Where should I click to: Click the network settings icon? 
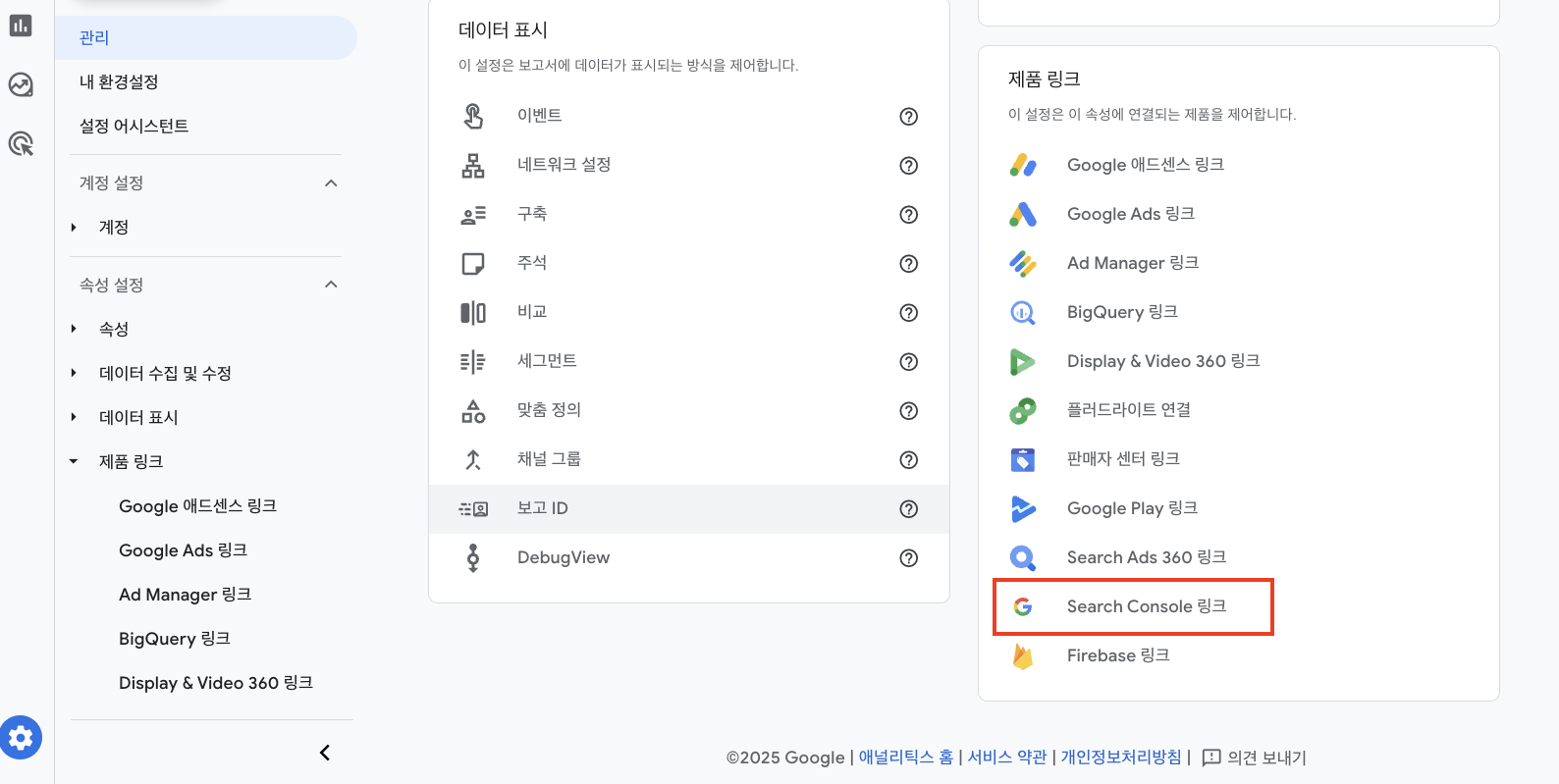(473, 165)
